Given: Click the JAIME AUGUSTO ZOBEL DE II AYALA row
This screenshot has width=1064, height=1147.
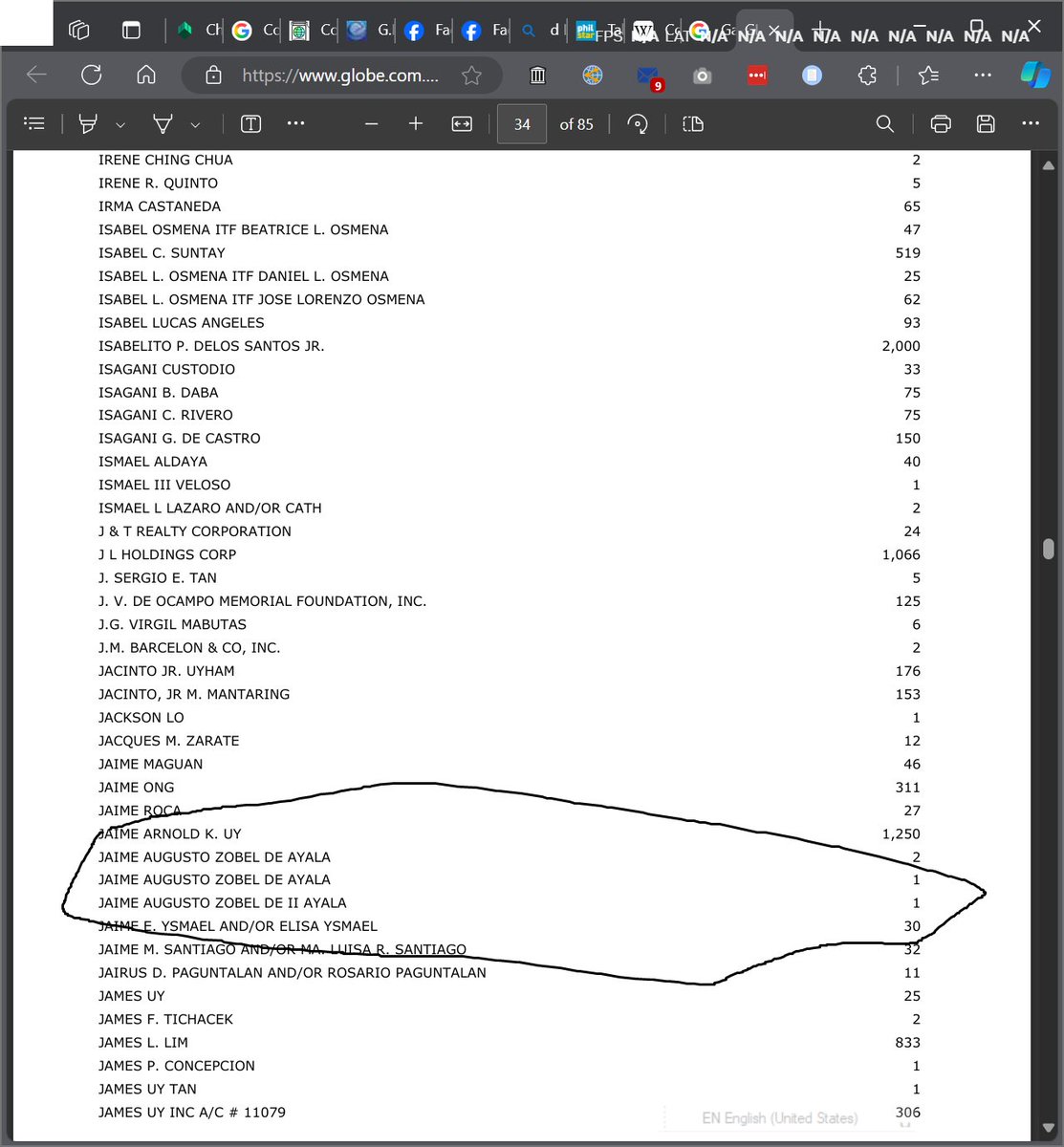Looking at the screenshot, I should 510,903.
